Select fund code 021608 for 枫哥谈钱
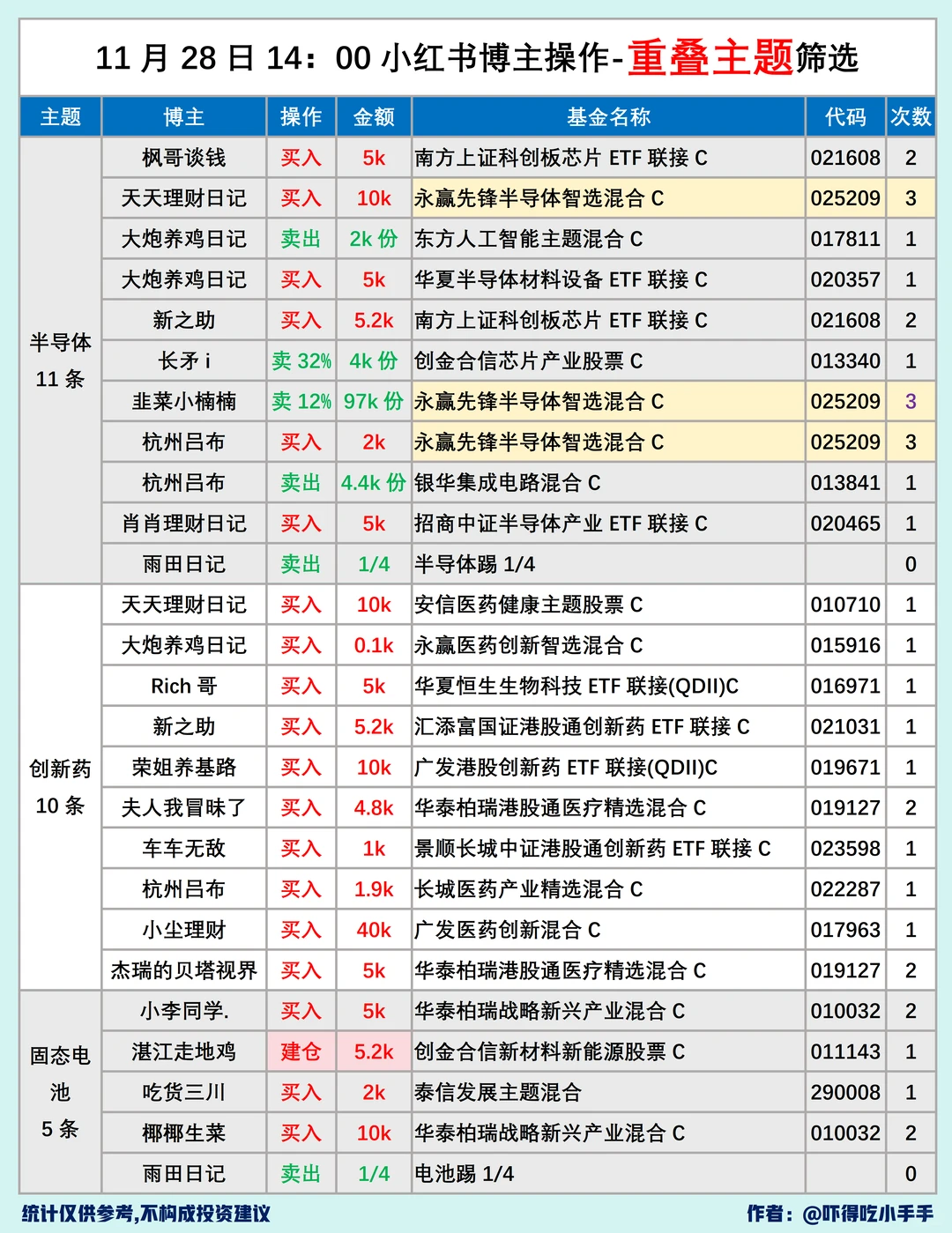 (x=844, y=158)
